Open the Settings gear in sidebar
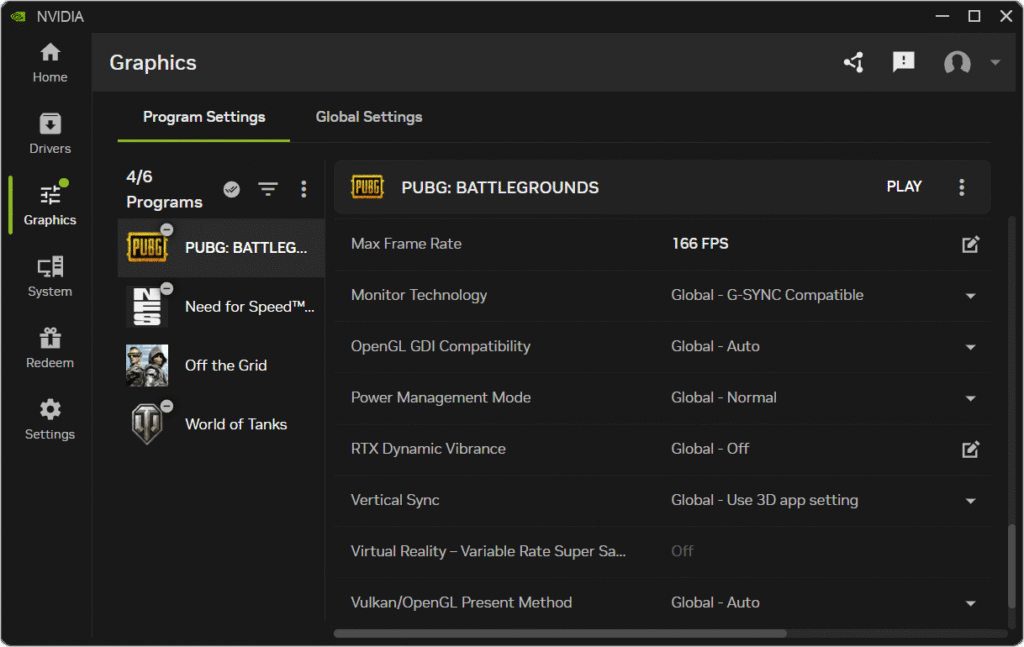The height and width of the screenshot is (647, 1024). 50,419
